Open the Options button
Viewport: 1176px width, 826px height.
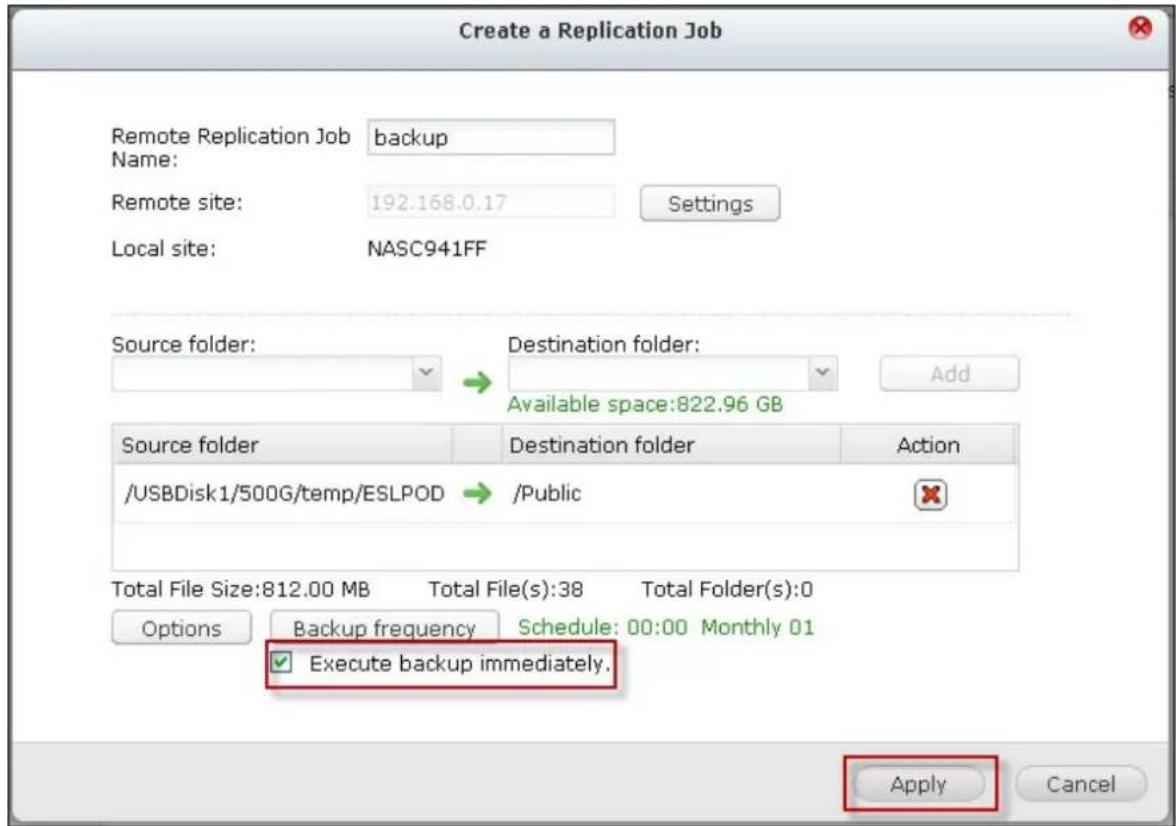click(x=182, y=628)
